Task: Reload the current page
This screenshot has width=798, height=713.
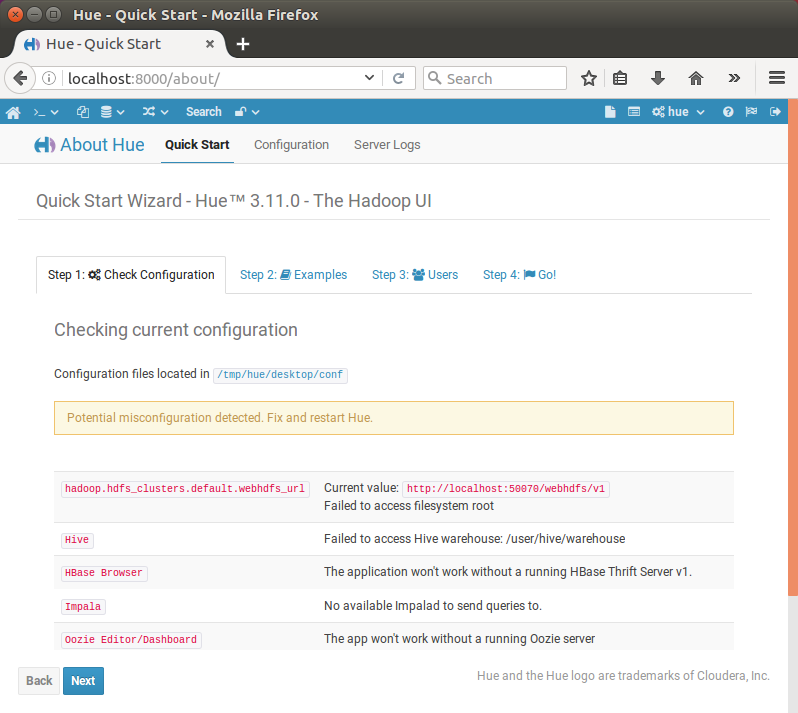Action: pyautogui.click(x=398, y=78)
